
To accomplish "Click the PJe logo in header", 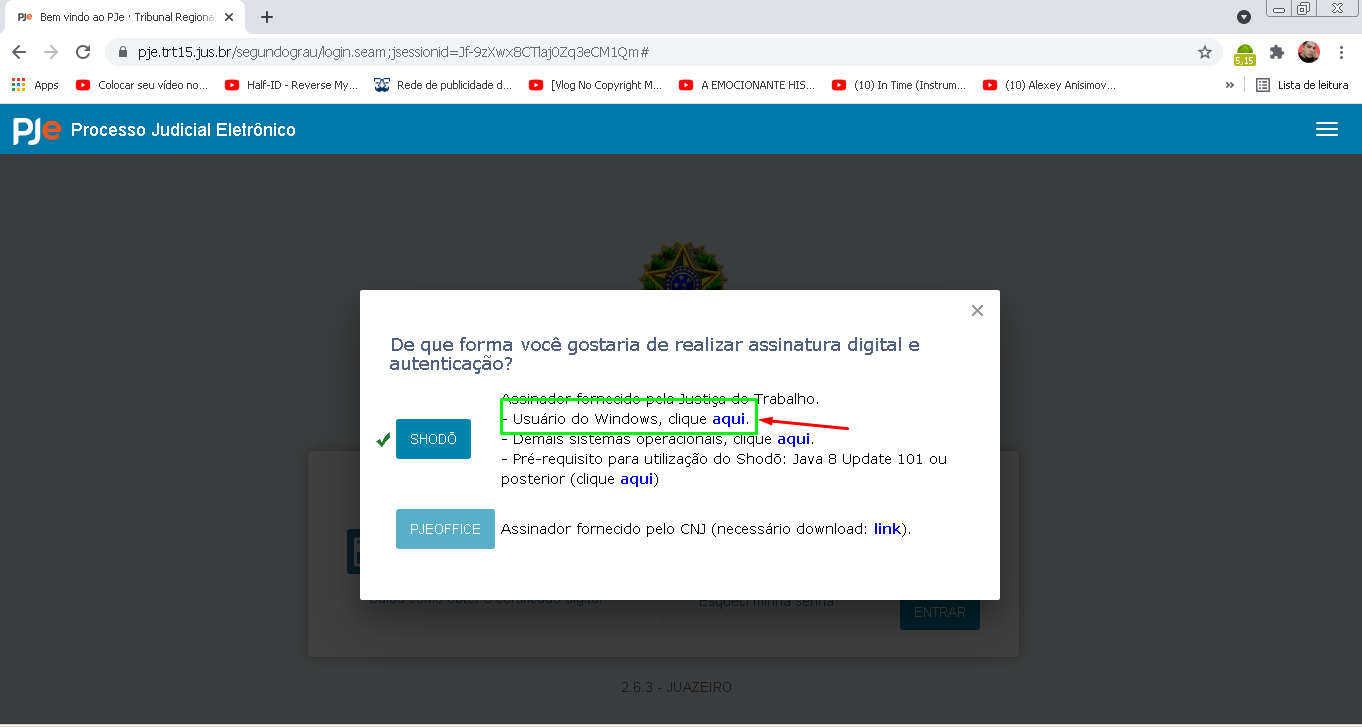I will click(x=37, y=130).
